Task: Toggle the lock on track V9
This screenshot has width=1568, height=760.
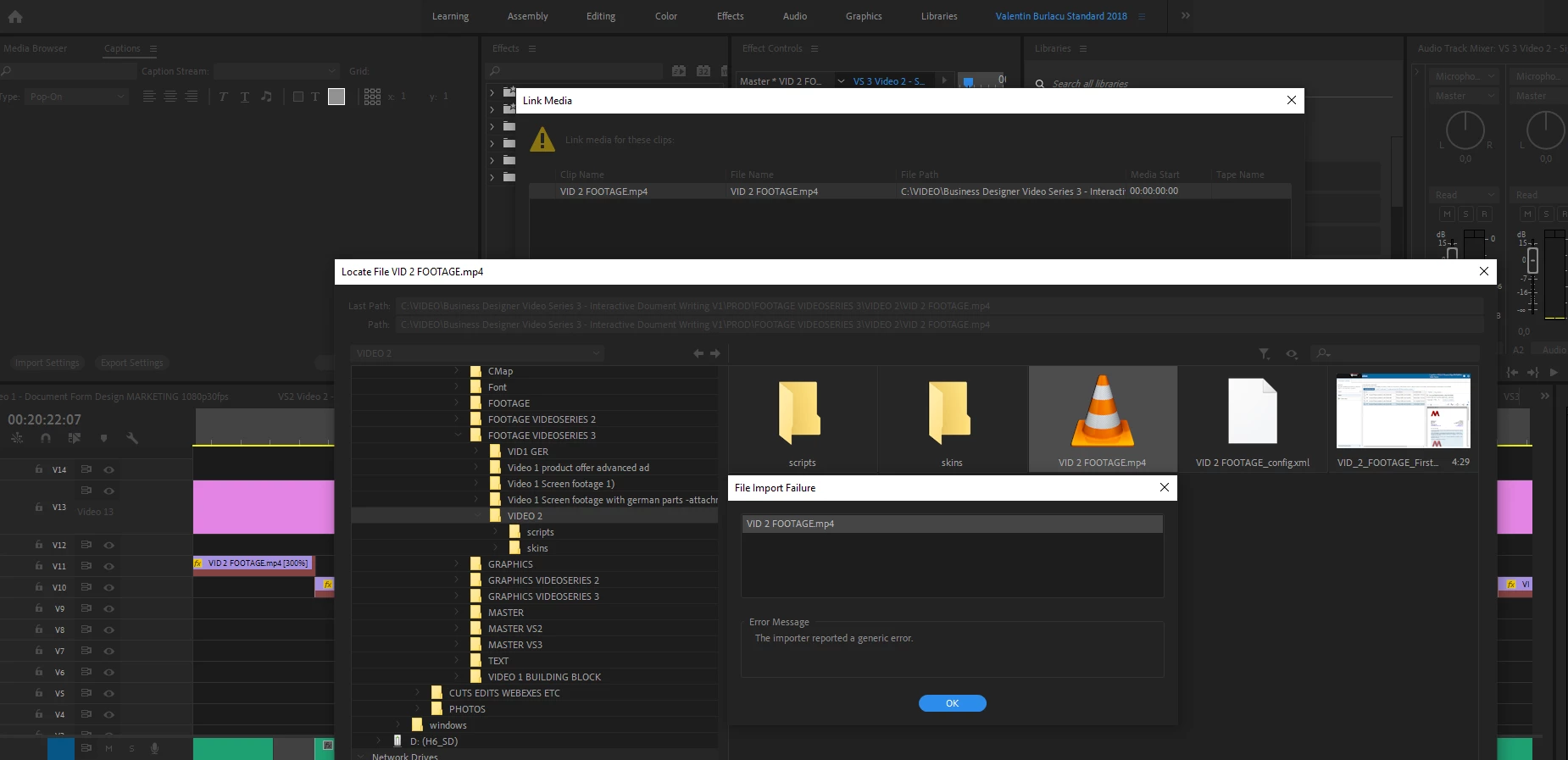Action: [x=39, y=608]
